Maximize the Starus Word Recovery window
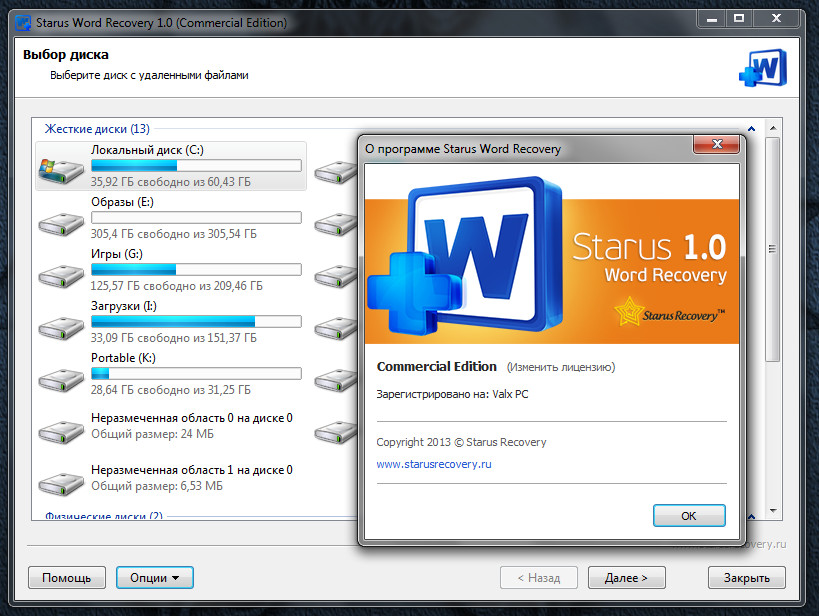This screenshot has height=616, width=819. pyautogui.click(x=739, y=19)
